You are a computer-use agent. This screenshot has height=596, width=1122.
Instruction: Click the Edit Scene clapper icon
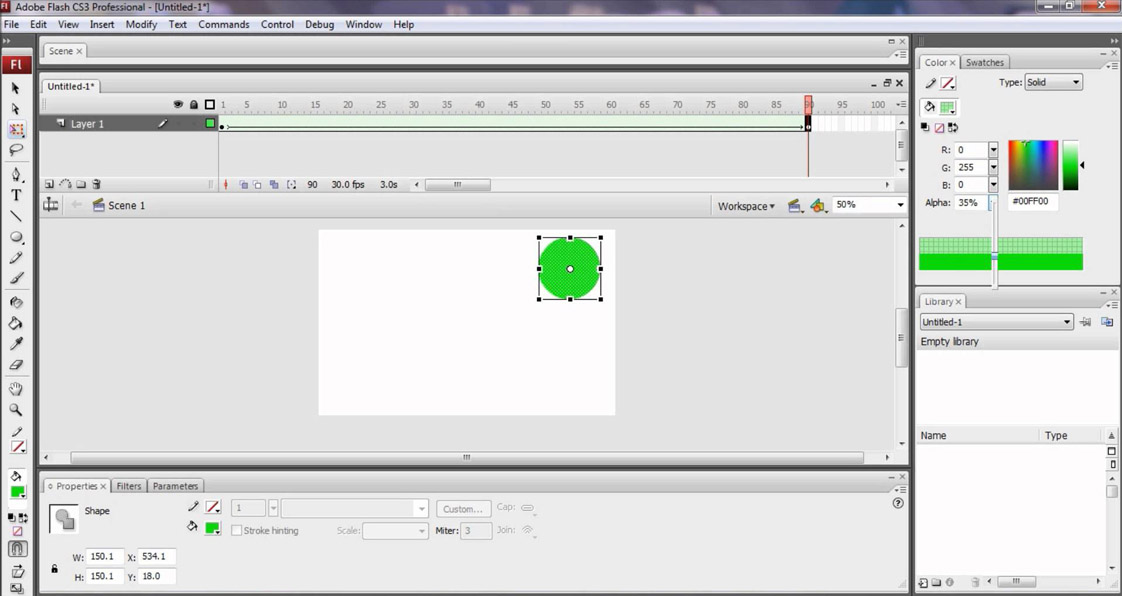click(794, 206)
